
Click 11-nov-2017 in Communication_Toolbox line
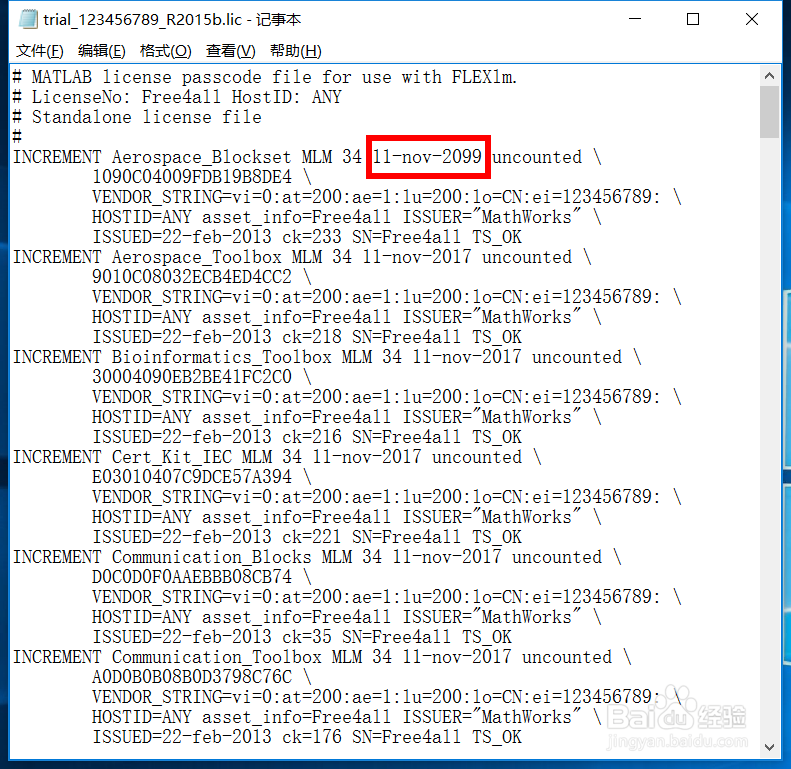(457, 656)
